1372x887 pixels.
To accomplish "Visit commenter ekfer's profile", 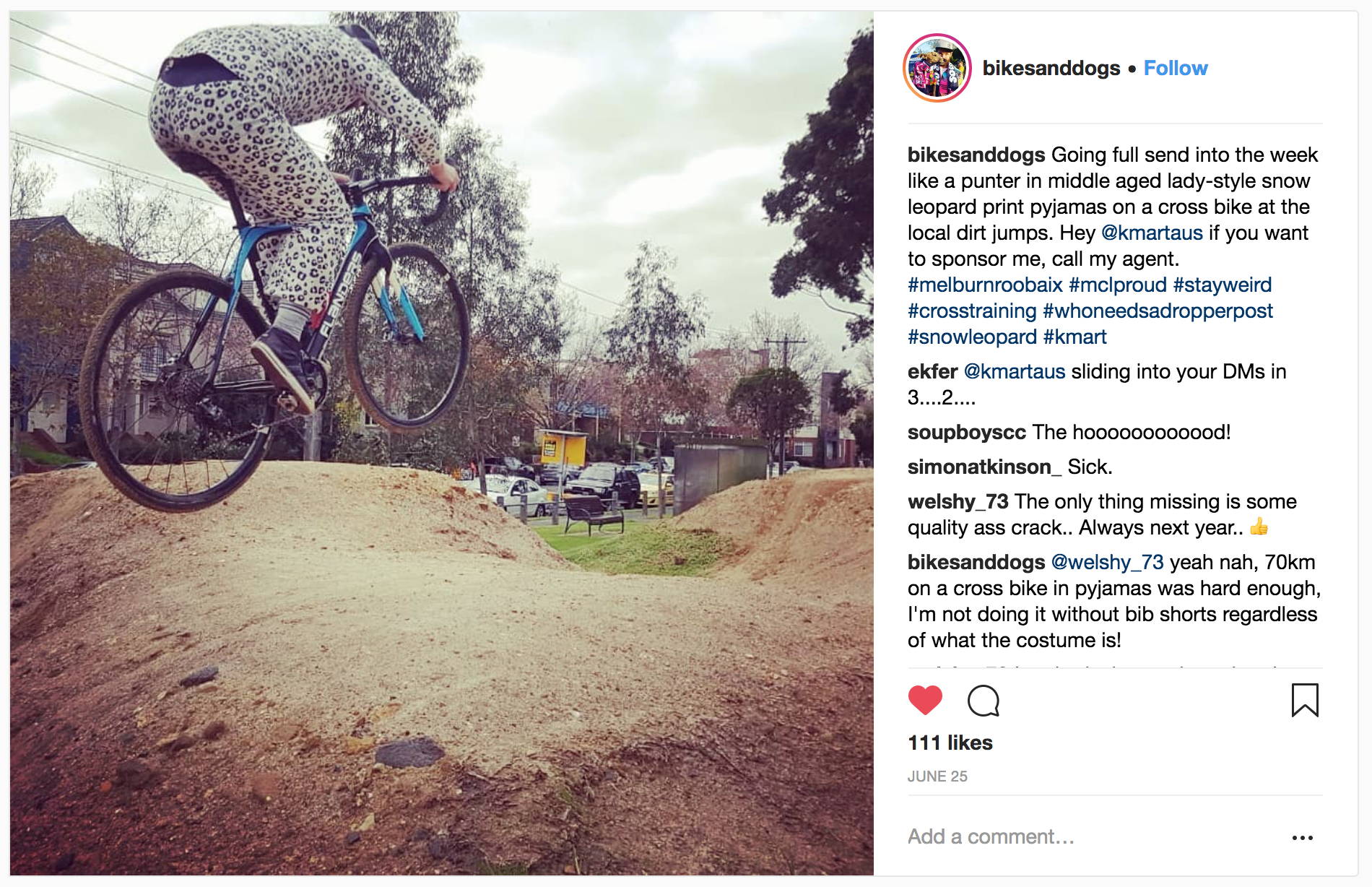I will coord(932,371).
